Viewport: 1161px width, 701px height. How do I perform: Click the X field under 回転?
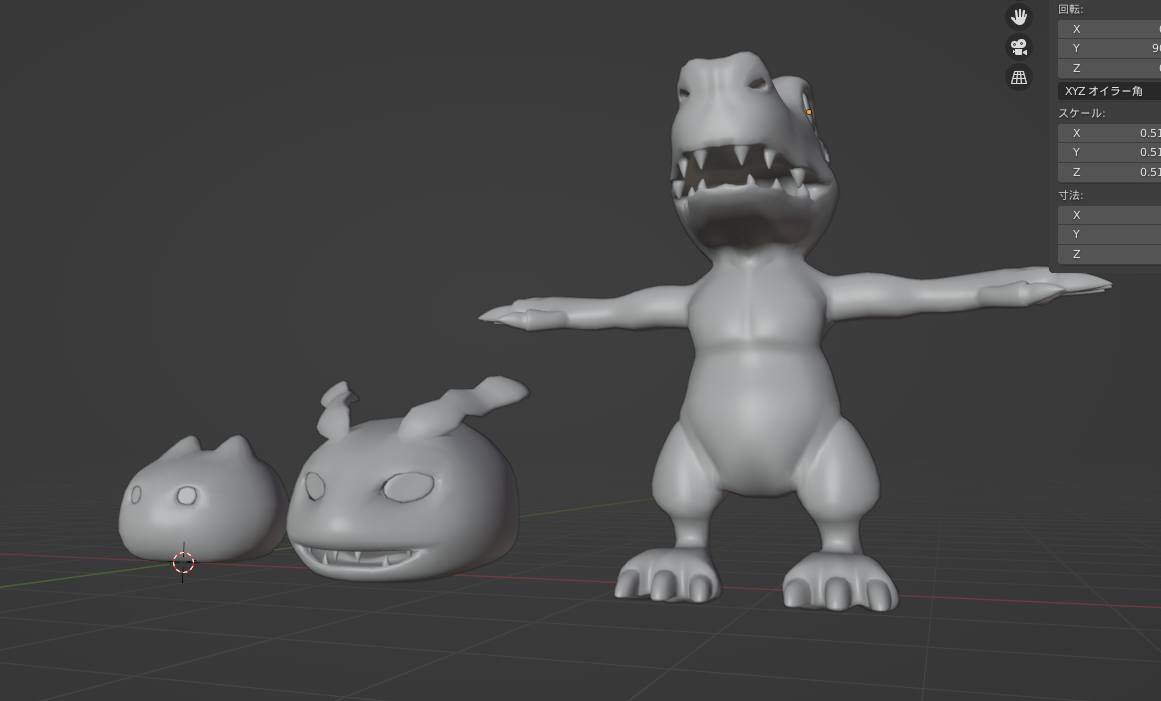[1109, 29]
